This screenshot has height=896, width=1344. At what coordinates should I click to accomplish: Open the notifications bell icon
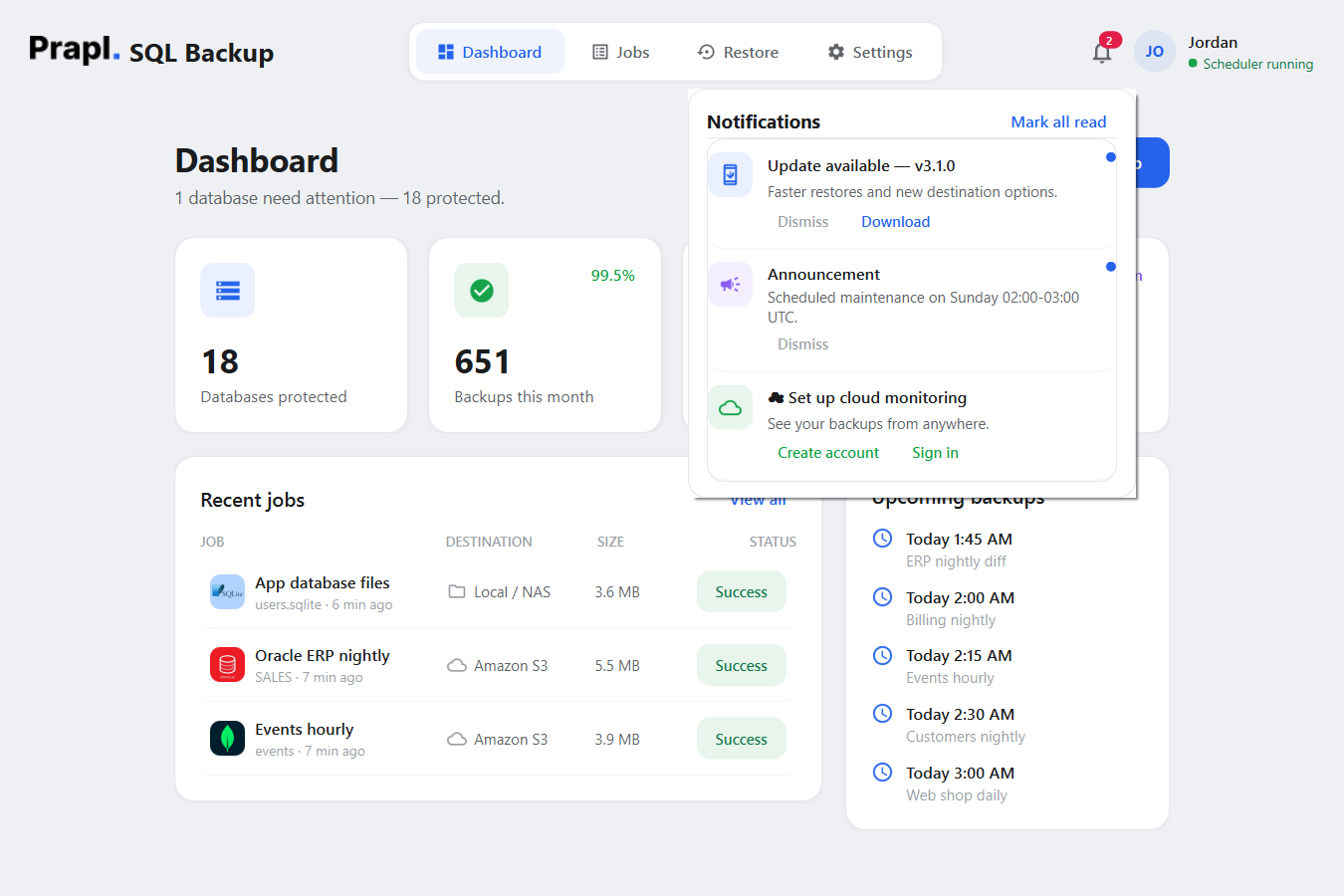(1101, 52)
